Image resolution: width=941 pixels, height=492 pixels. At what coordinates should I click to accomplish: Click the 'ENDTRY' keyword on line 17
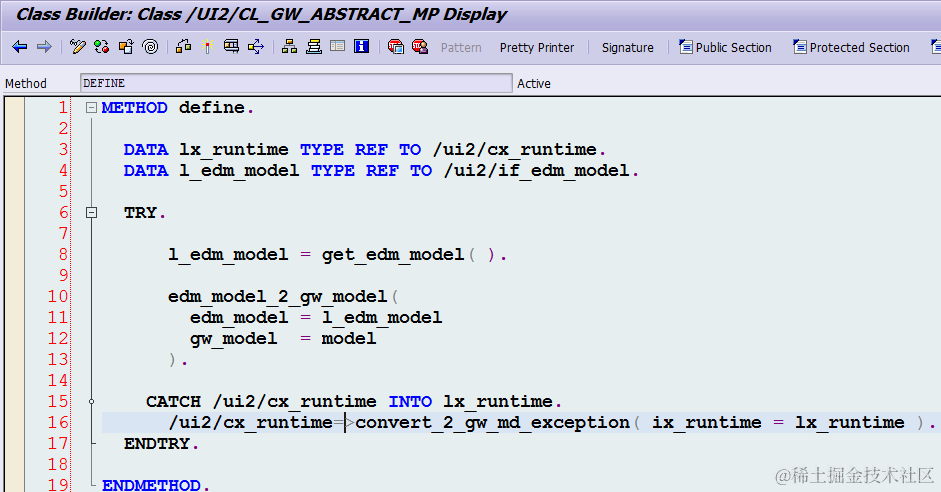pyautogui.click(x=157, y=443)
